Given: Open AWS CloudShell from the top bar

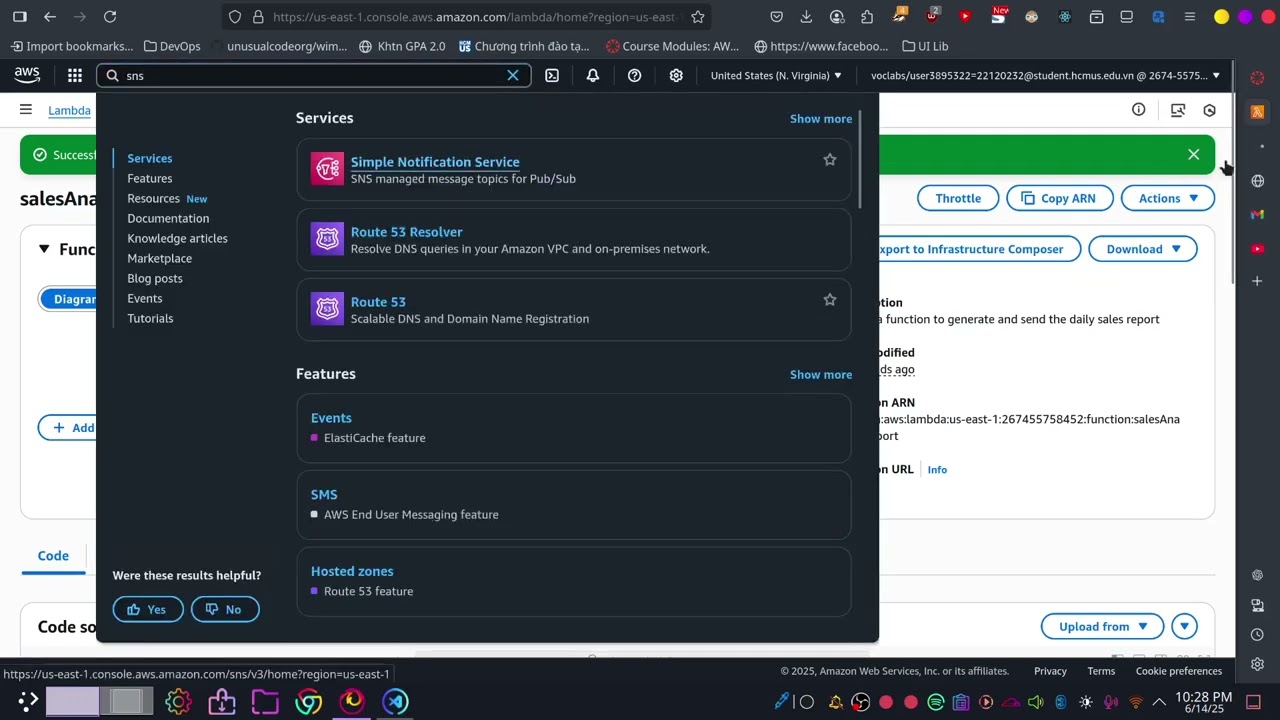Looking at the screenshot, I should click(x=552, y=75).
